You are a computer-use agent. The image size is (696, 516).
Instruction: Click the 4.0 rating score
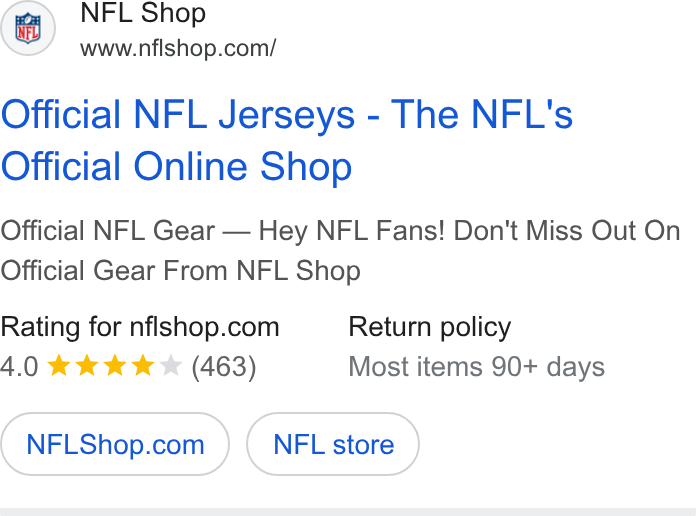(20, 367)
